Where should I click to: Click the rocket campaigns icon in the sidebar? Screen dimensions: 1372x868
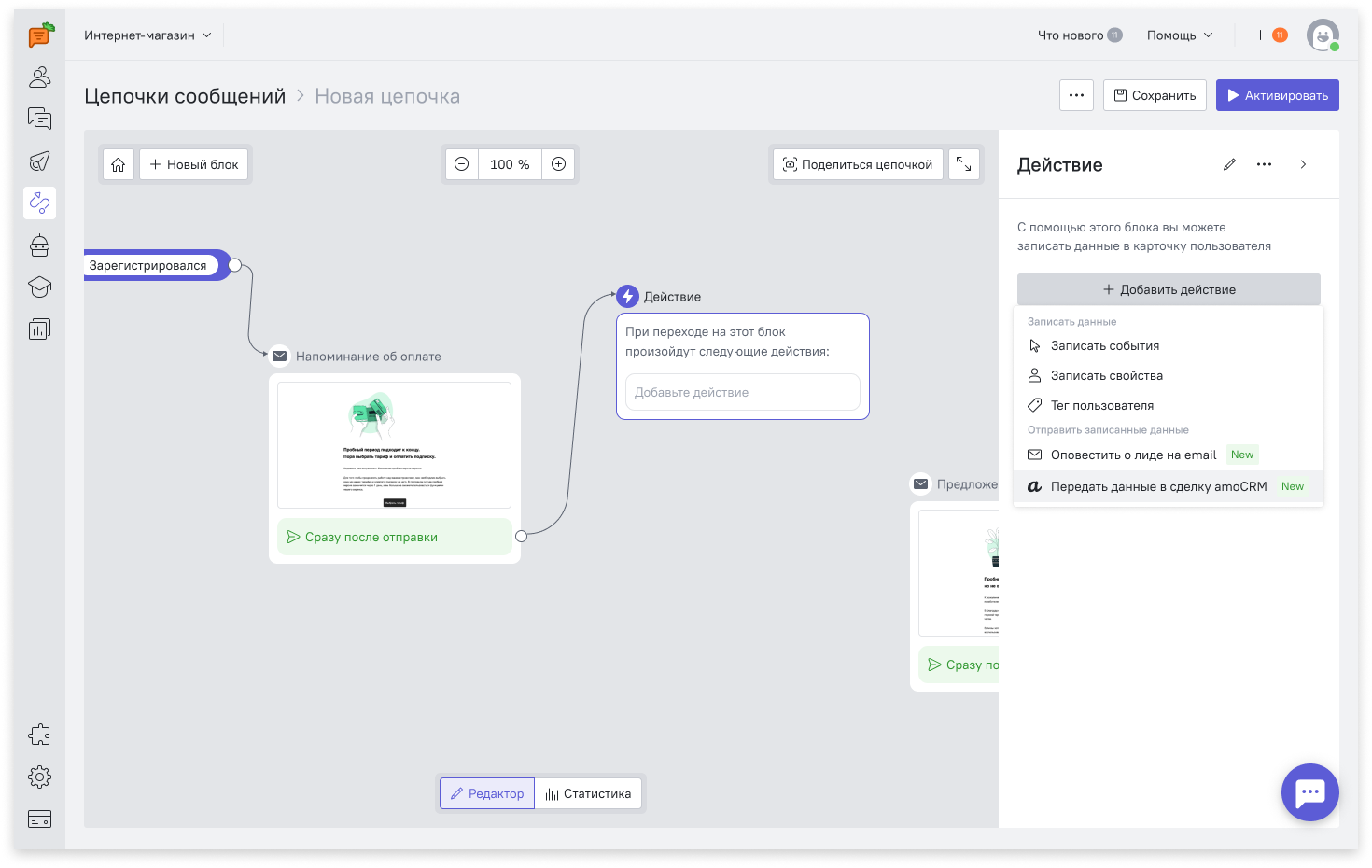coord(39,161)
